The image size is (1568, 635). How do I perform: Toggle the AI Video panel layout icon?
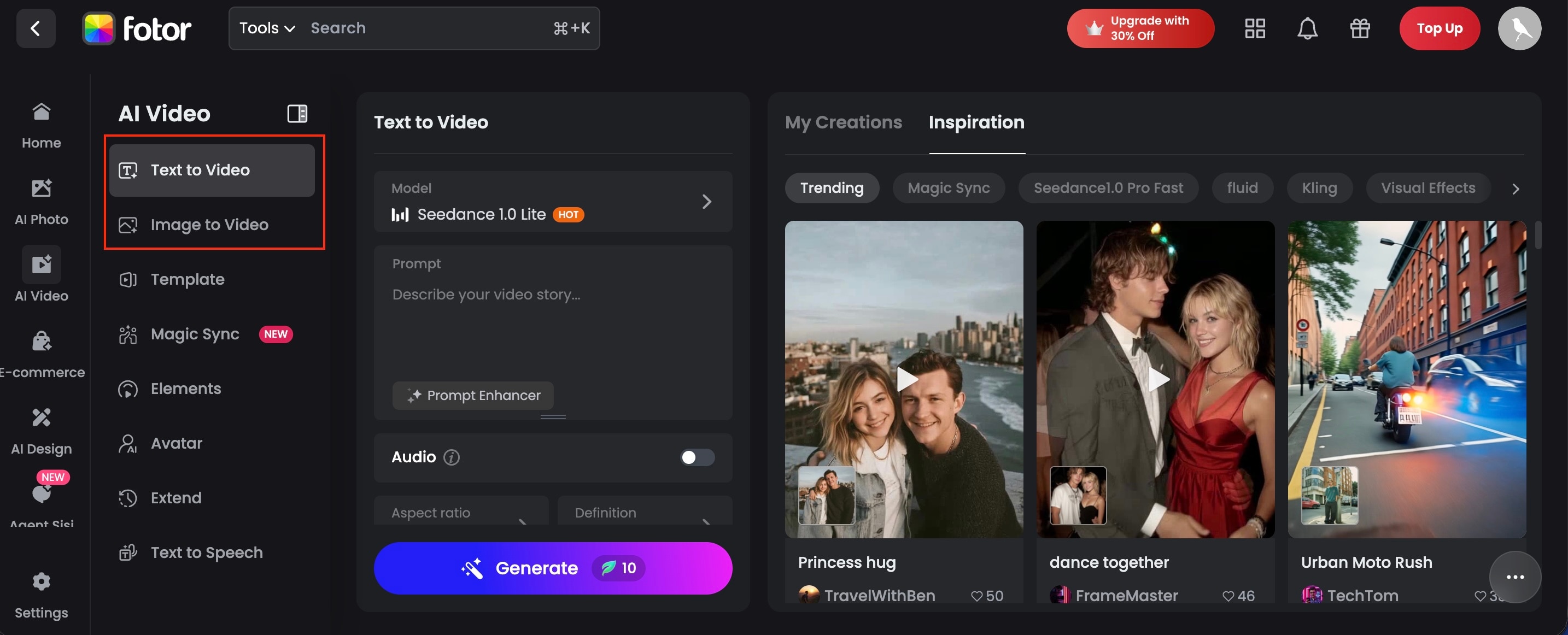(x=297, y=113)
